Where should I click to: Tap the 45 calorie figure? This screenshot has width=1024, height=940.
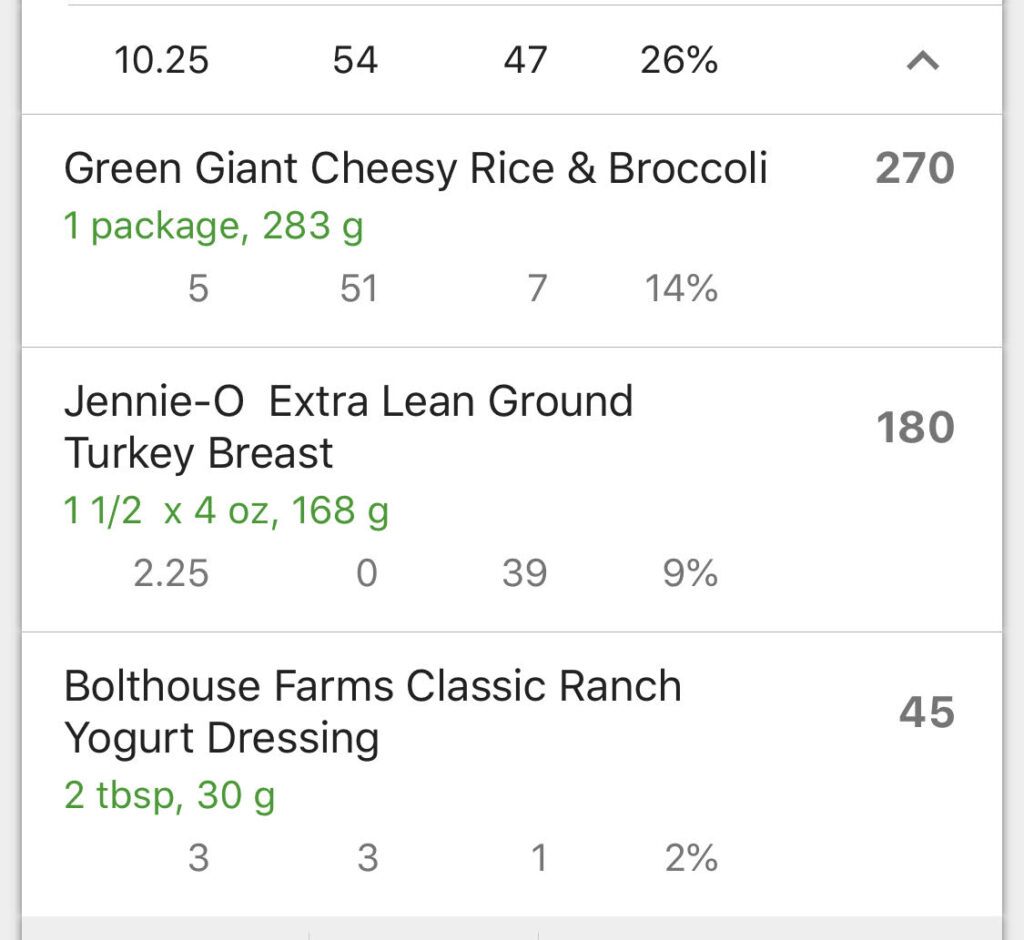927,712
